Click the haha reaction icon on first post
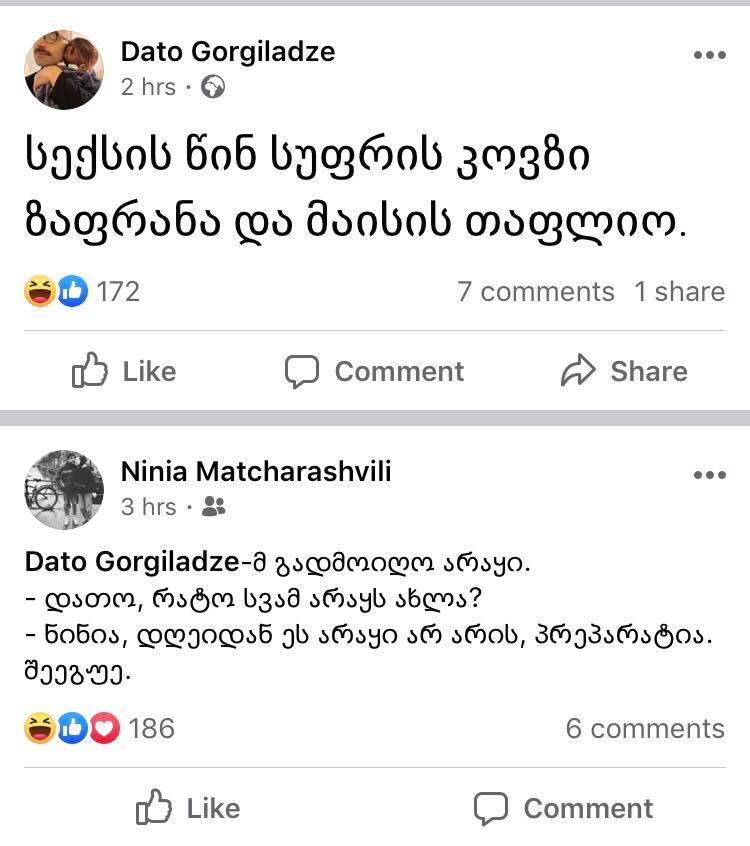 (39, 292)
